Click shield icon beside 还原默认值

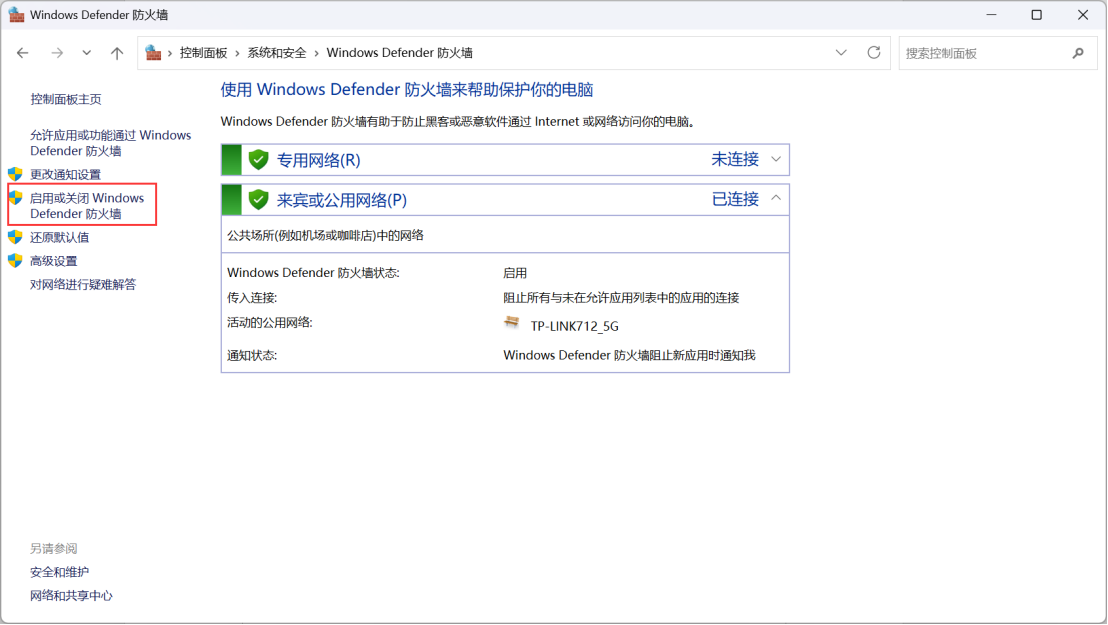(15, 237)
